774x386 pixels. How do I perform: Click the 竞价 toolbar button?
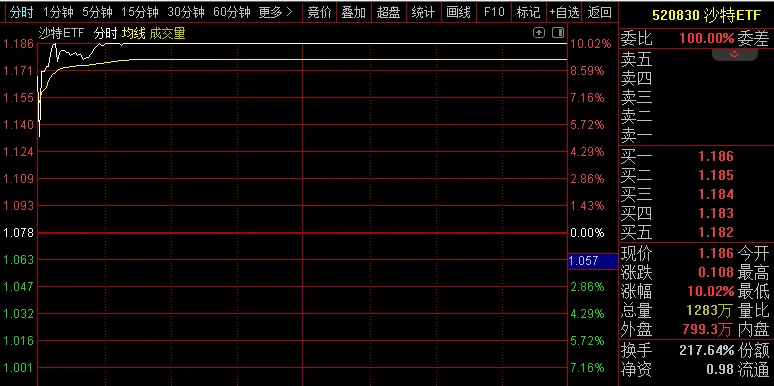(319, 12)
